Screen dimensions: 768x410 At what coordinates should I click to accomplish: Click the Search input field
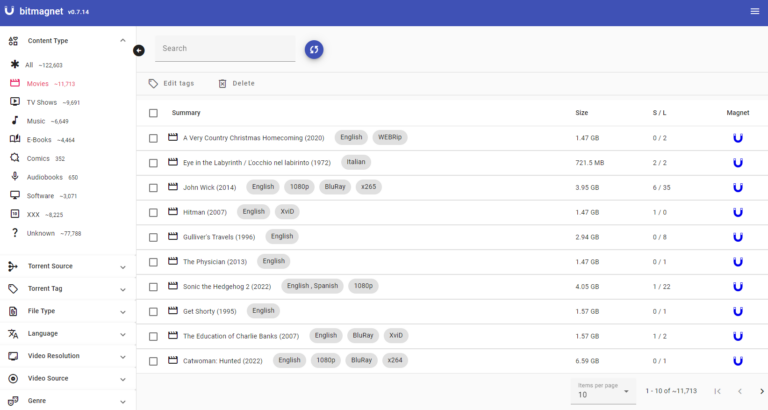(225, 48)
